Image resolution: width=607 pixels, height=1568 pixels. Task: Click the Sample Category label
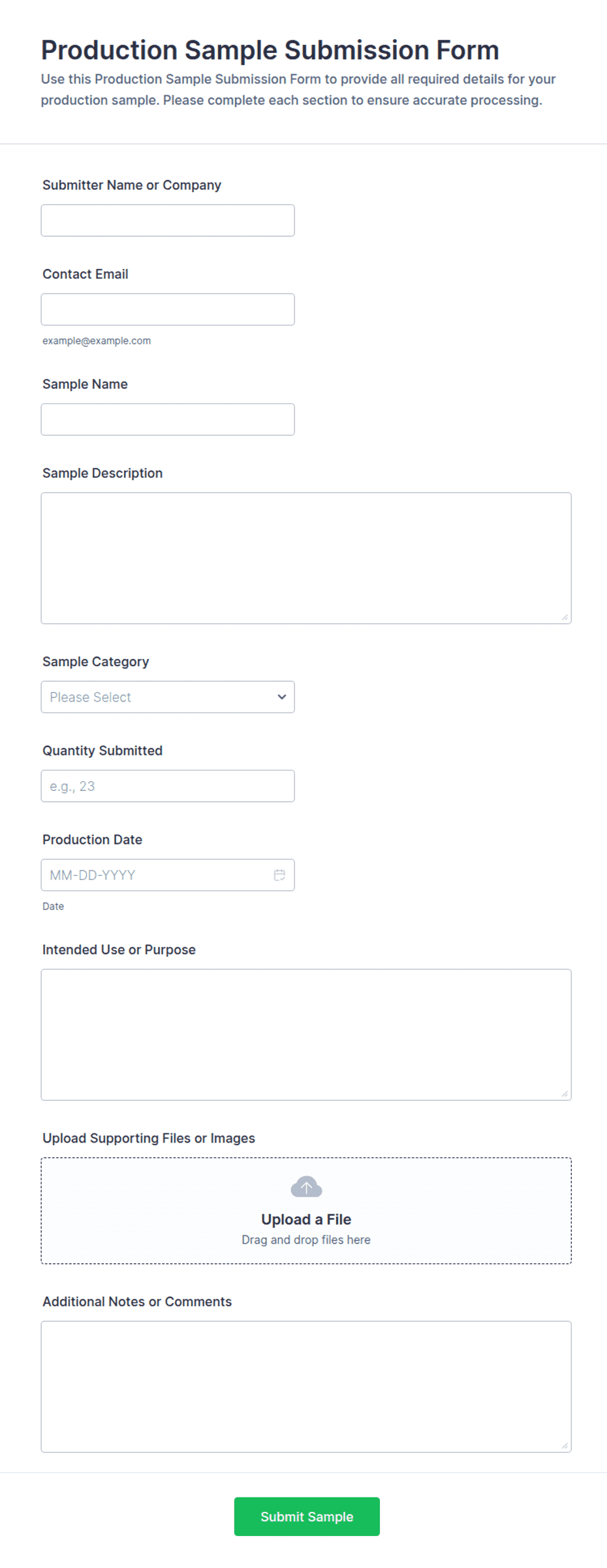96,662
